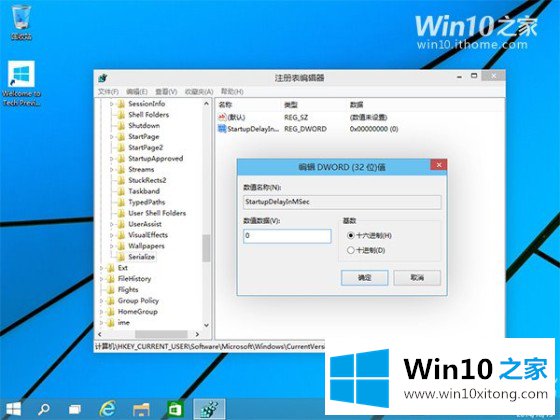Click Cancel button in DWORD dialog
This screenshot has height=420, width=560.
click(x=417, y=278)
